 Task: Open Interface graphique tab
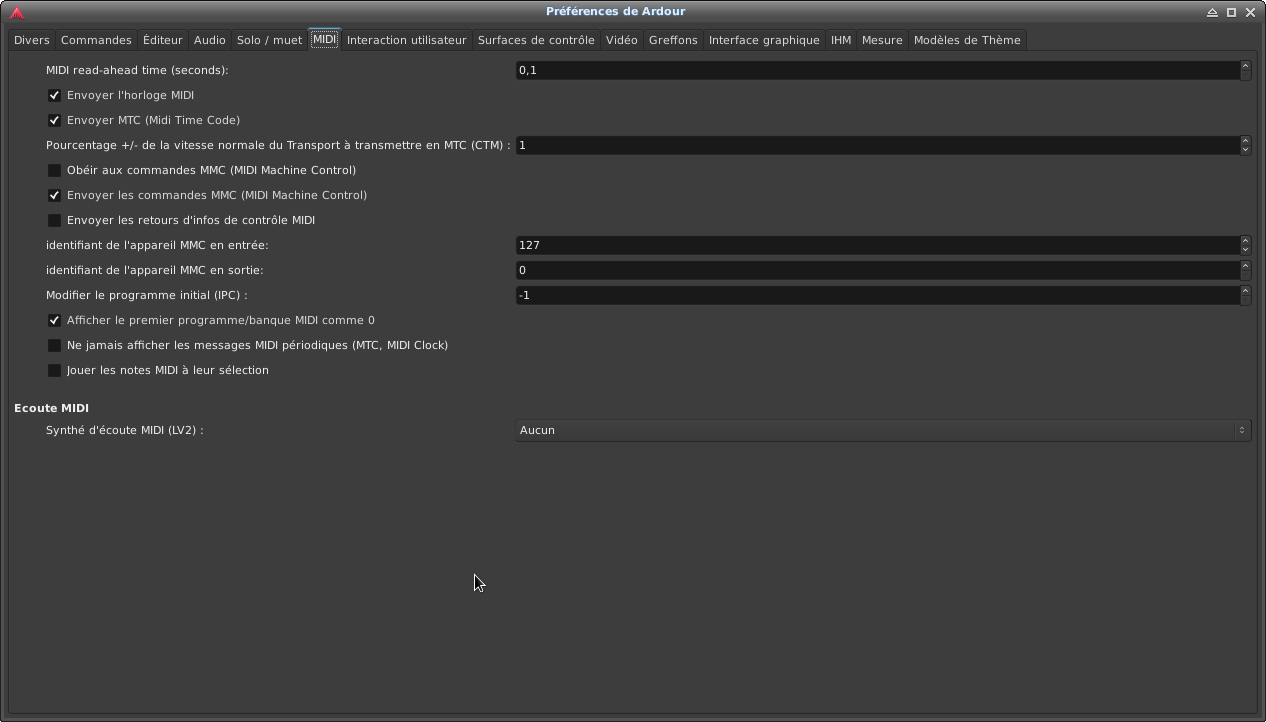pyautogui.click(x=764, y=40)
